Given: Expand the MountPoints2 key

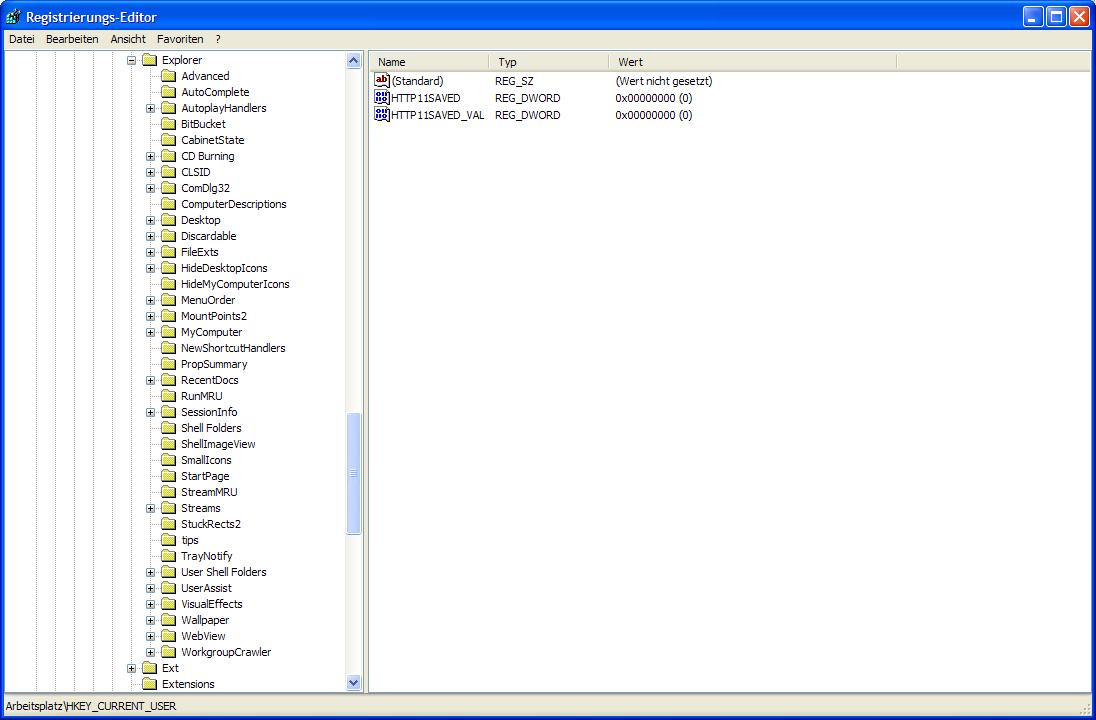Looking at the screenshot, I should 150,317.
